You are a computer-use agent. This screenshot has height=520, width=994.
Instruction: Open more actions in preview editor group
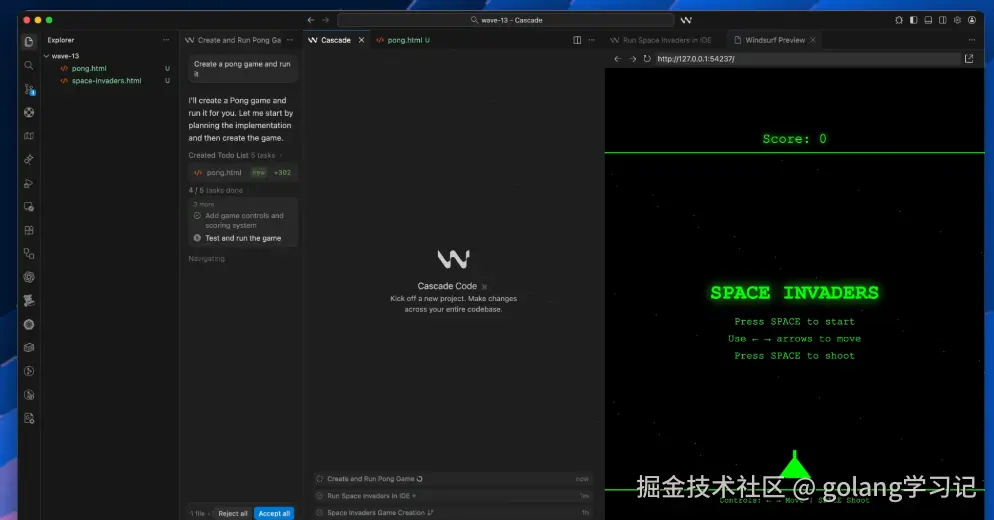(972, 40)
